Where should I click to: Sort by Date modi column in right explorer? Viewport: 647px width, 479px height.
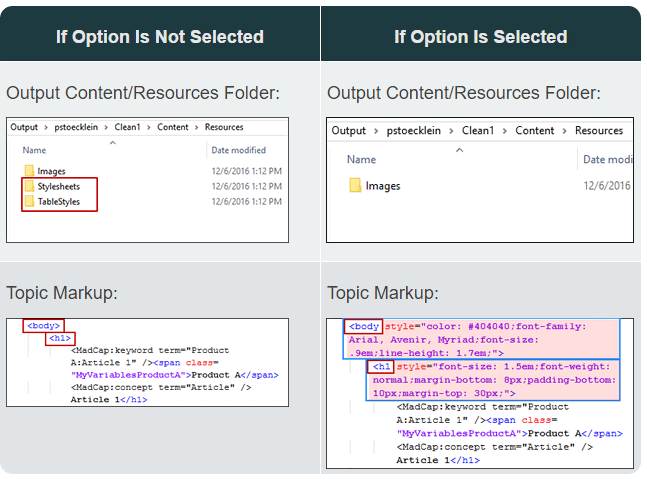click(x=607, y=160)
